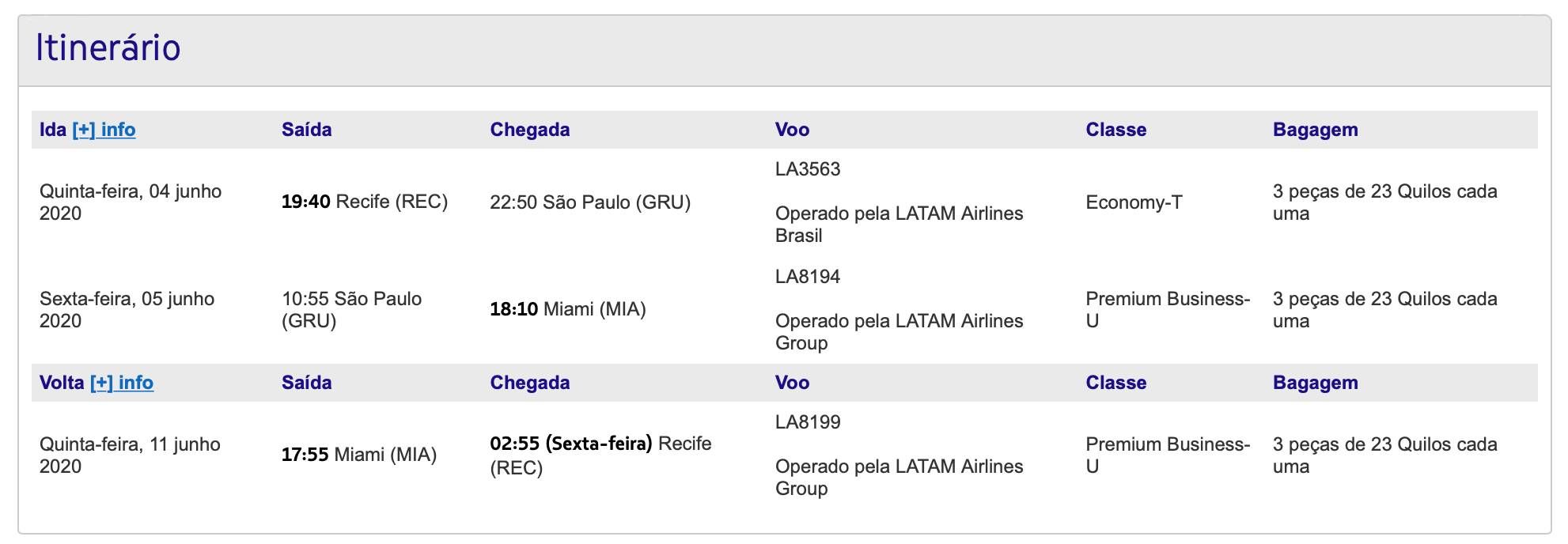Screen dimensions: 1568x544
Task: Click the Bagagem header in Ida section
Action: pyautogui.click(x=1315, y=130)
